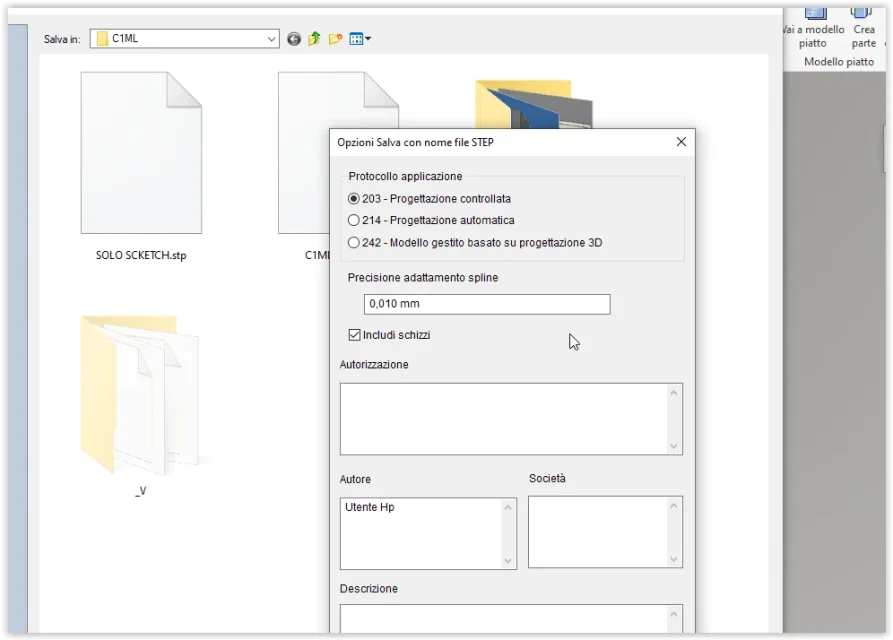The image size is (893, 640).
Task: Choose 242 - Modello gestito option
Action: 354,242
